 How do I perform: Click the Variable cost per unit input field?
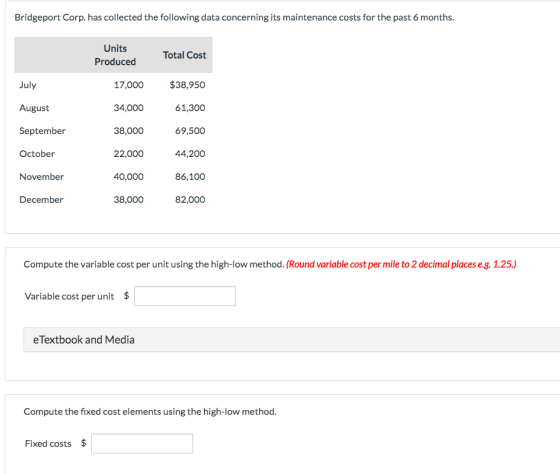tap(185, 296)
